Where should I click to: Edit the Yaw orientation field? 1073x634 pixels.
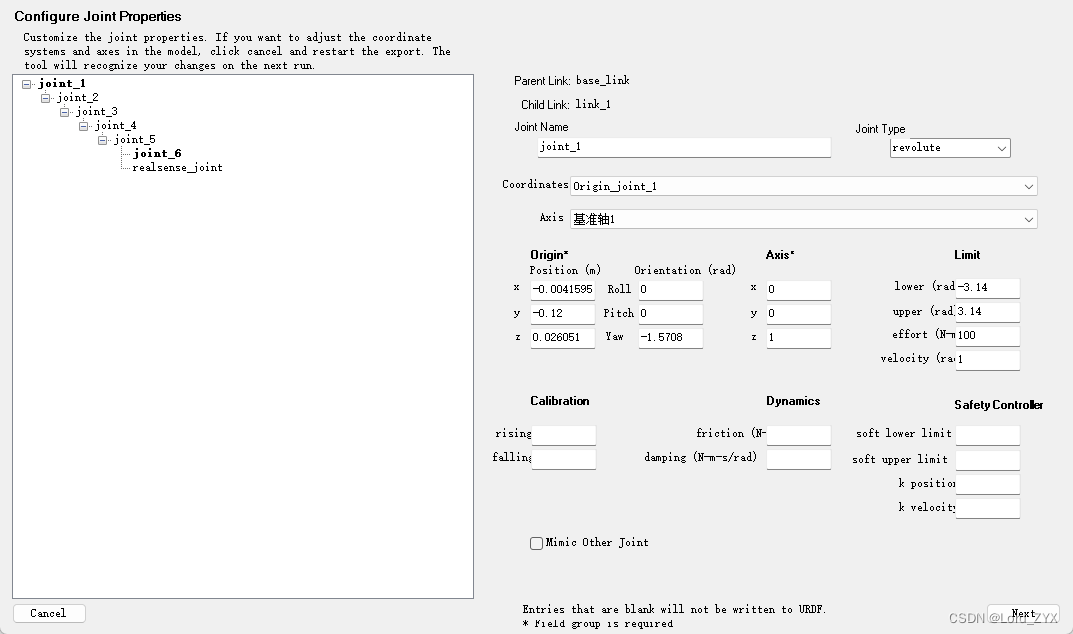point(671,338)
